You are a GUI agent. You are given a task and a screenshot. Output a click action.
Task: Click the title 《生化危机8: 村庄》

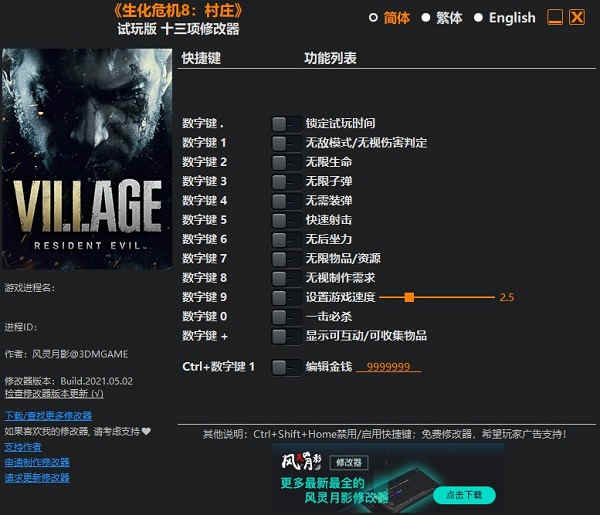tap(178, 10)
